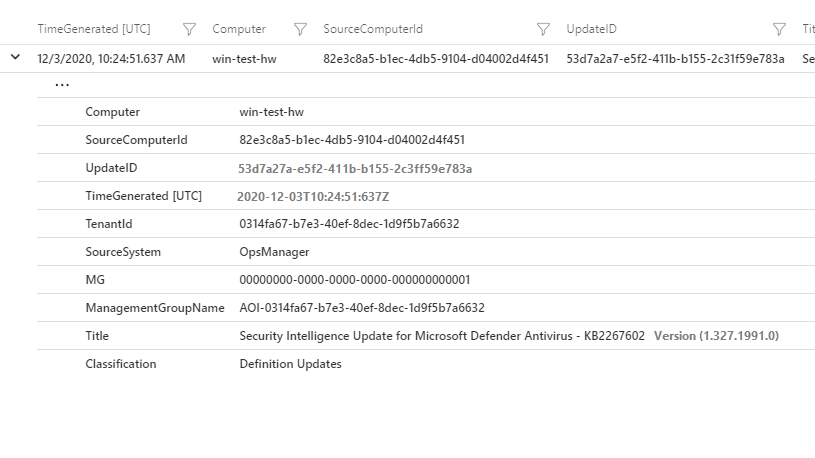Click the ManagementGroupName value AOI-0314fa67

click(x=361, y=308)
